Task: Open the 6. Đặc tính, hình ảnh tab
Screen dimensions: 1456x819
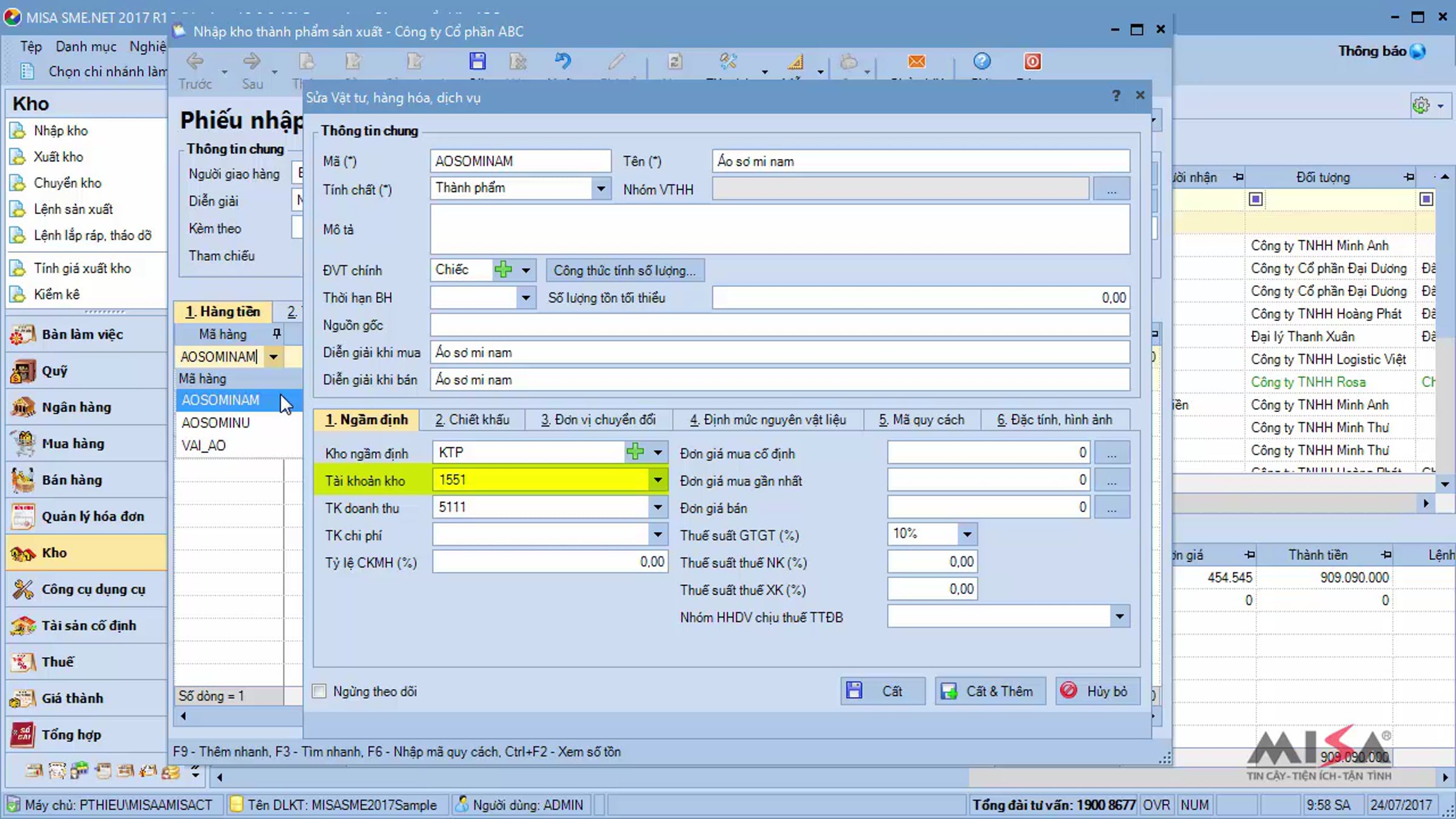Action: coord(1055,420)
